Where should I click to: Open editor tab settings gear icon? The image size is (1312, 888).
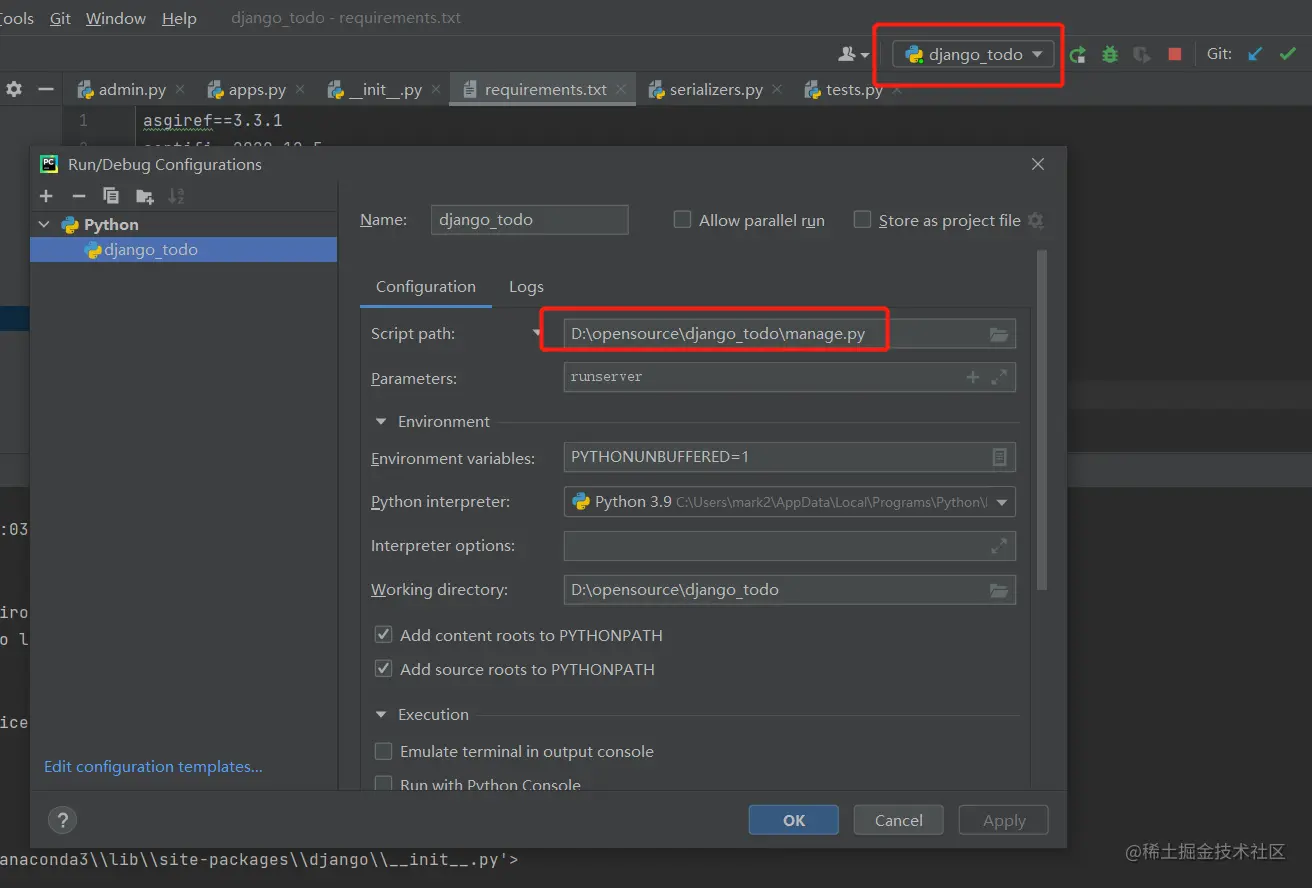tap(14, 89)
